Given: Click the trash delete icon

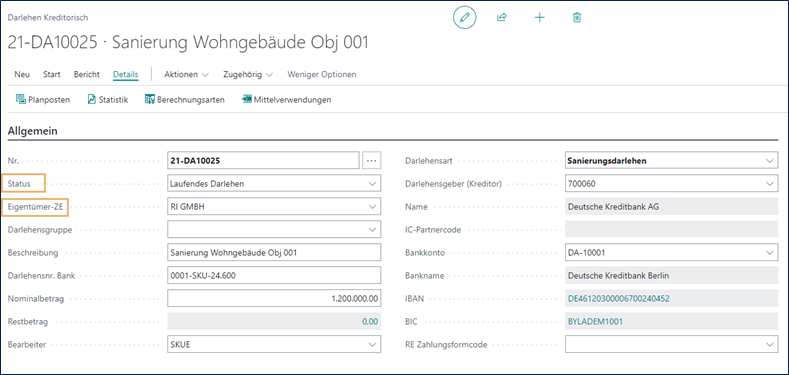Looking at the screenshot, I should 577,18.
